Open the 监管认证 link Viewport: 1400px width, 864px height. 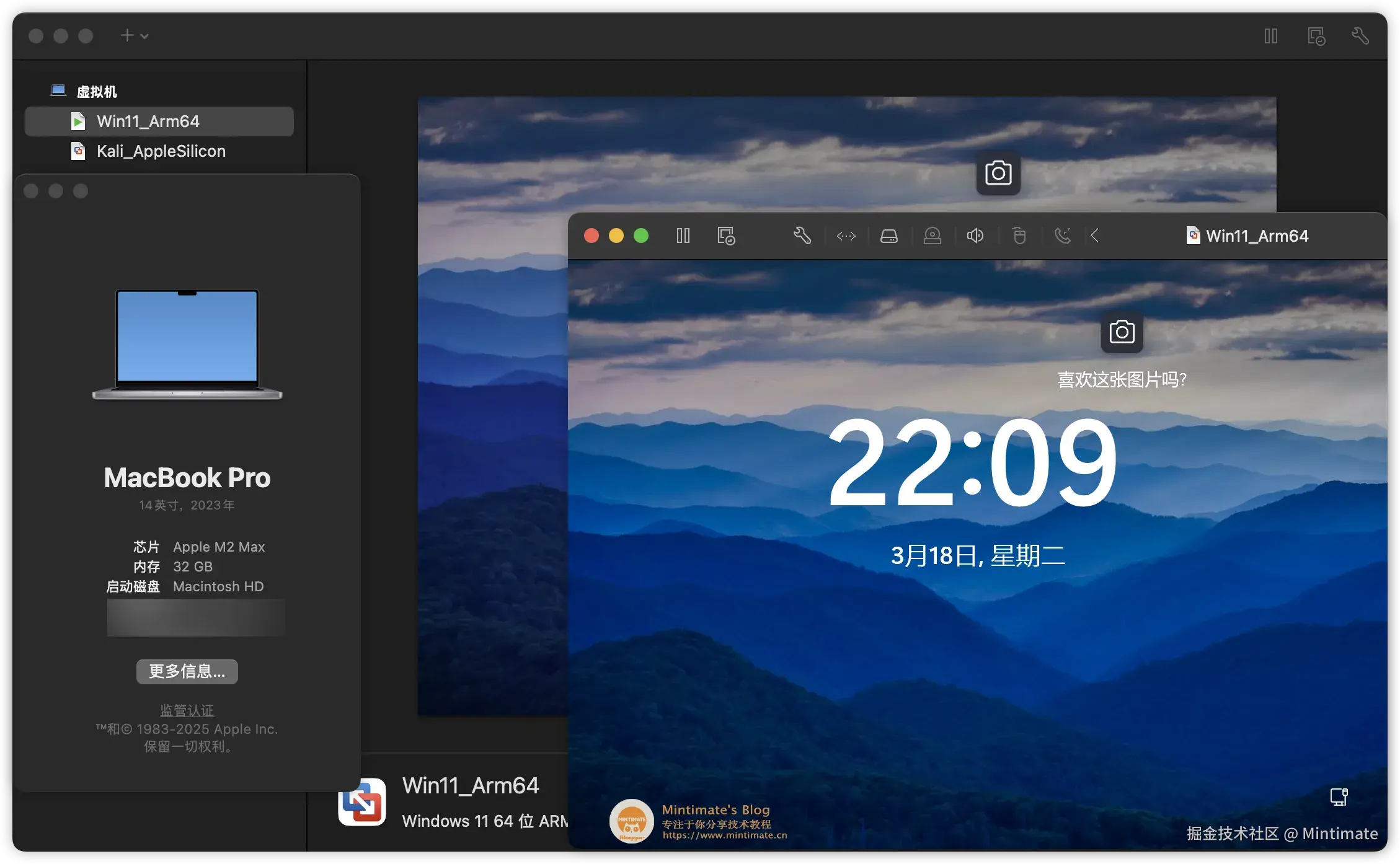click(x=187, y=710)
